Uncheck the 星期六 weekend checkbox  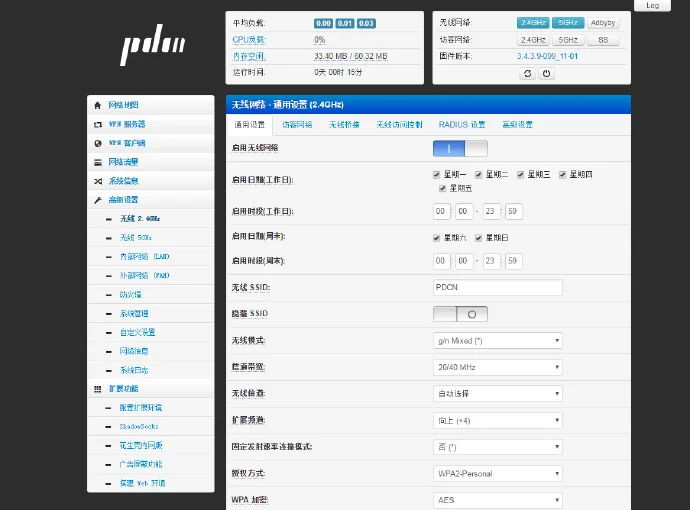437,238
